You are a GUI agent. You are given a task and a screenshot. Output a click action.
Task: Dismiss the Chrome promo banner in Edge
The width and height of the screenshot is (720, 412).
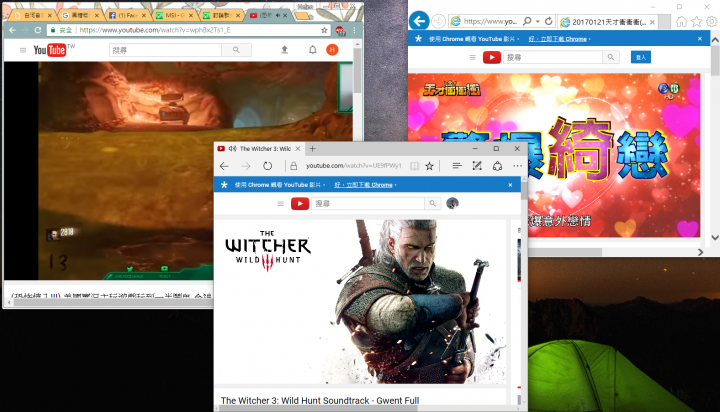510,185
